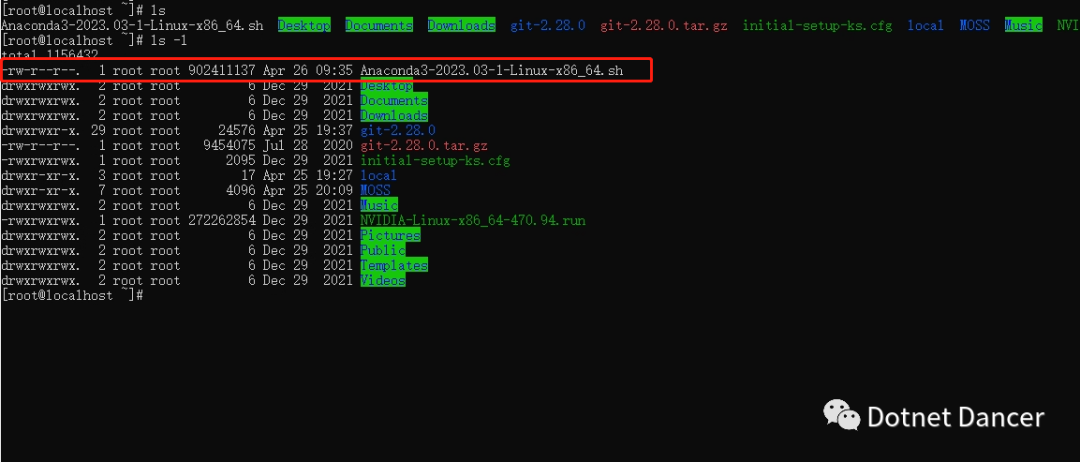1080x462 pixels.
Task: Click size value 4096 of MOSS row
Action: click(x=240, y=191)
